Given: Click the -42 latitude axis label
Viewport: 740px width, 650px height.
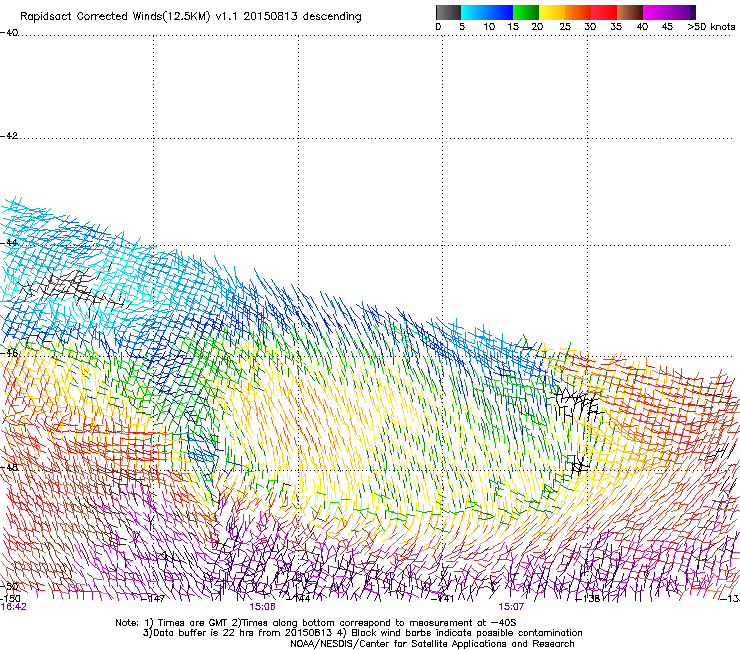Looking at the screenshot, I should 9,136.
